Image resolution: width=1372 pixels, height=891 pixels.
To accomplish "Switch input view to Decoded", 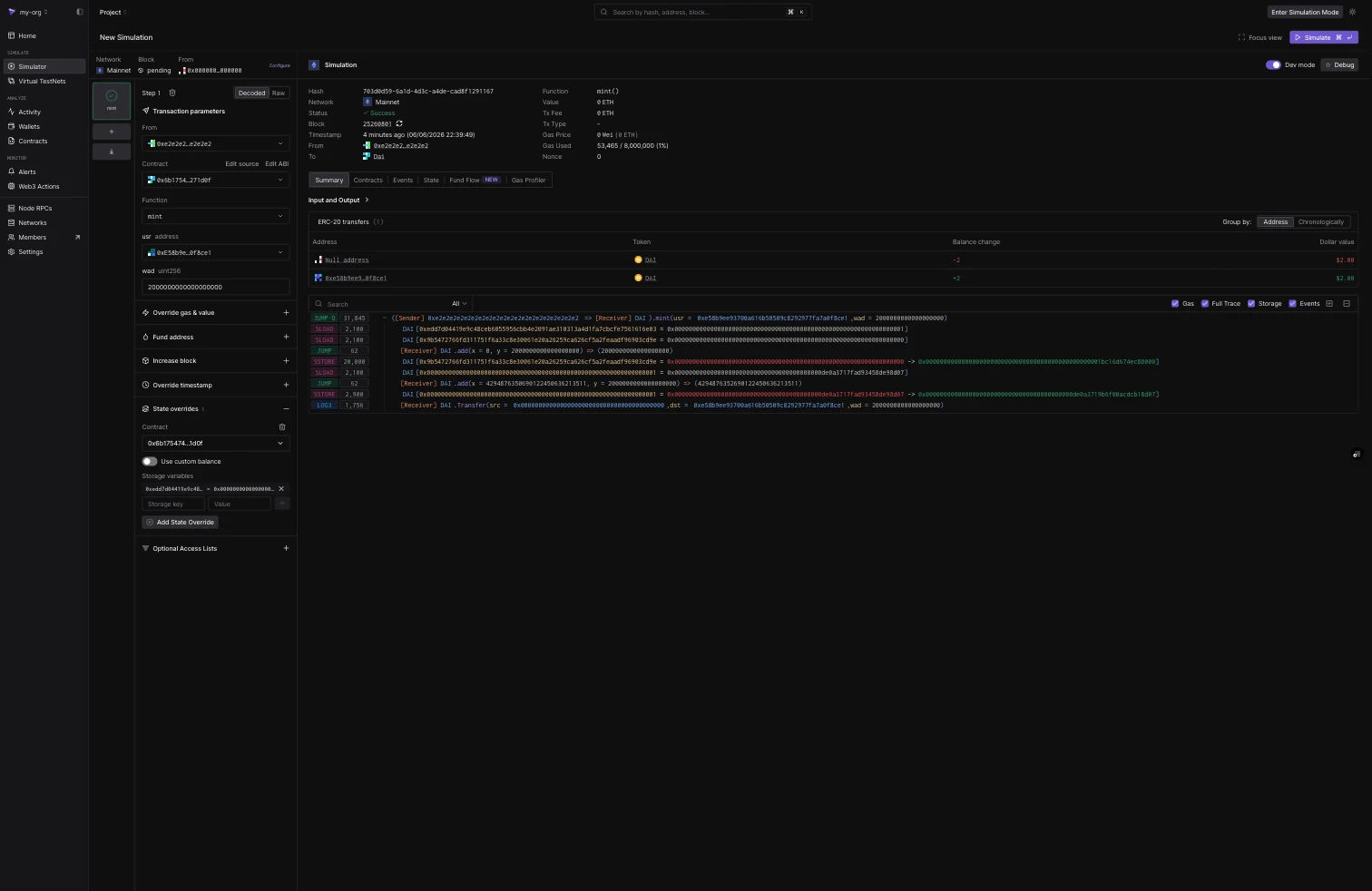I will click(x=251, y=93).
